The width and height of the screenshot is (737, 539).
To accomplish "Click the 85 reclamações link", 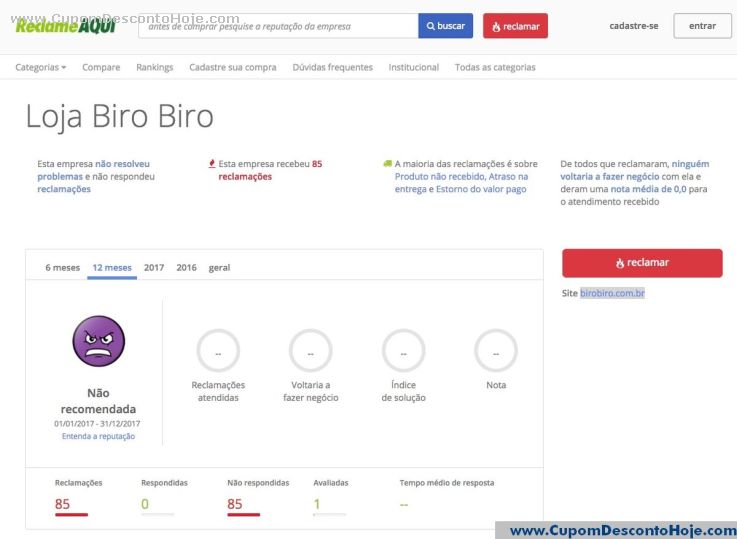I will click(x=270, y=170).
